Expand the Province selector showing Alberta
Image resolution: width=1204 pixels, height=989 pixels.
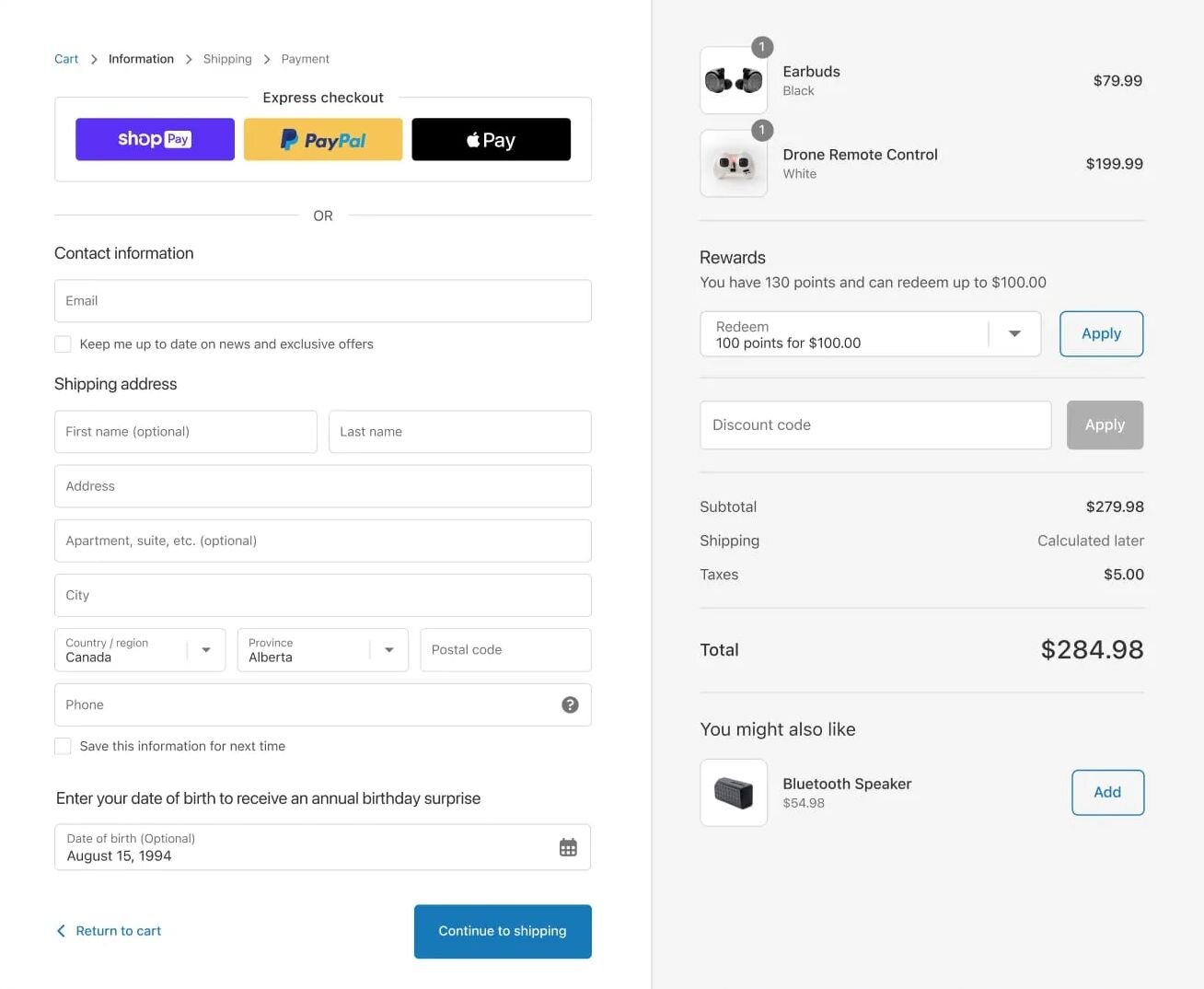click(388, 649)
